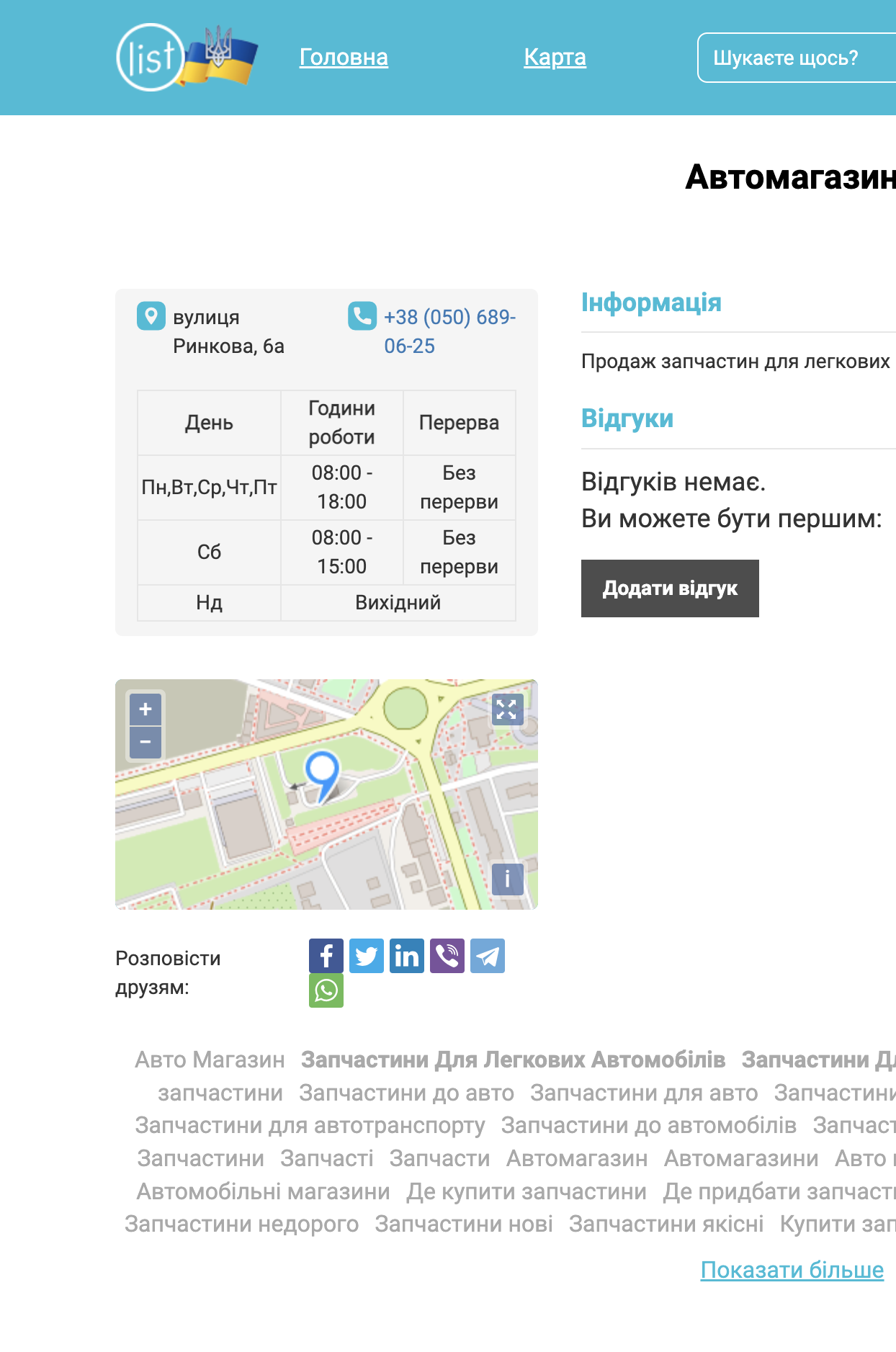Open the 'Запчасті' tag
This screenshot has height=1352, width=896.
point(327,1158)
